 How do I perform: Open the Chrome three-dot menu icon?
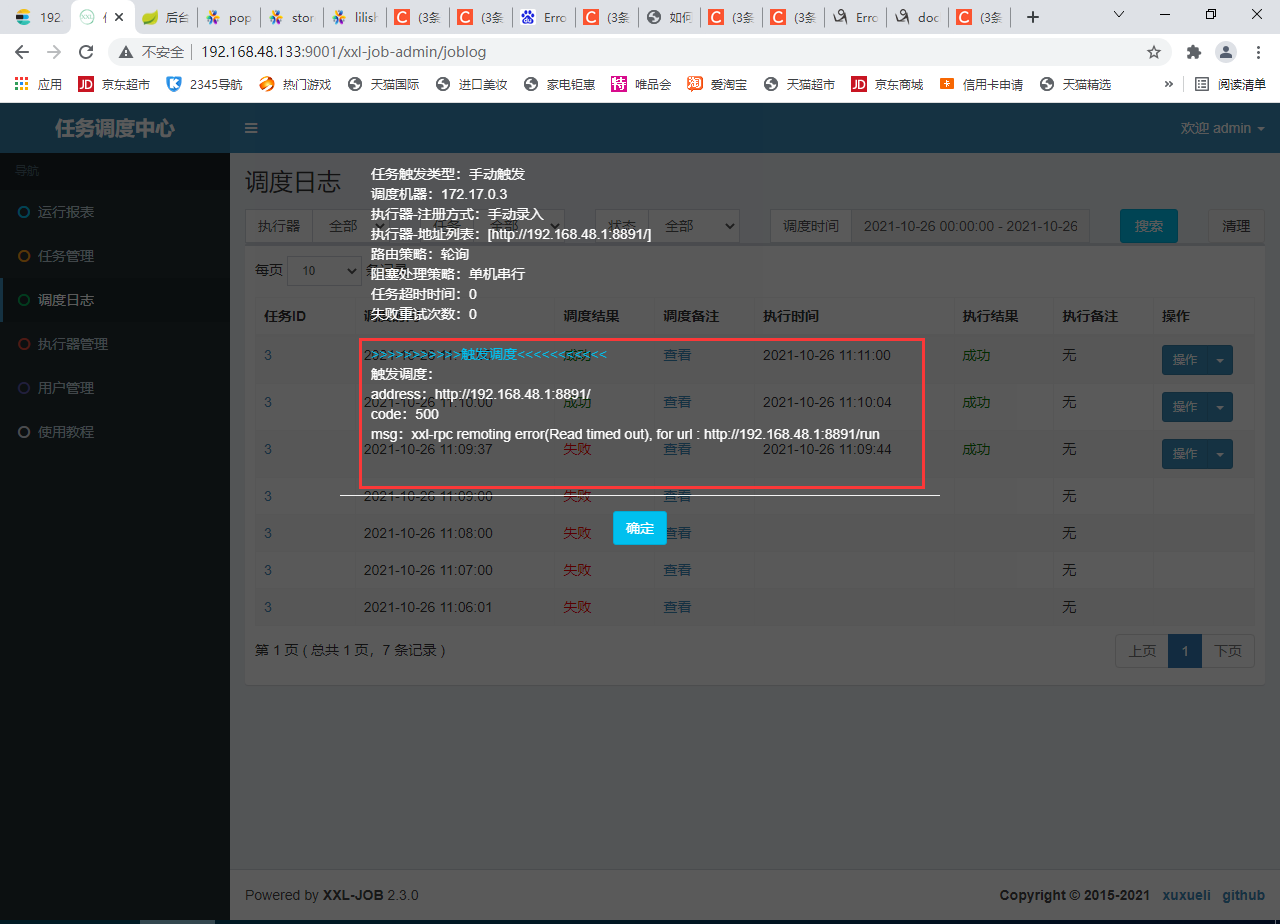click(x=1258, y=52)
